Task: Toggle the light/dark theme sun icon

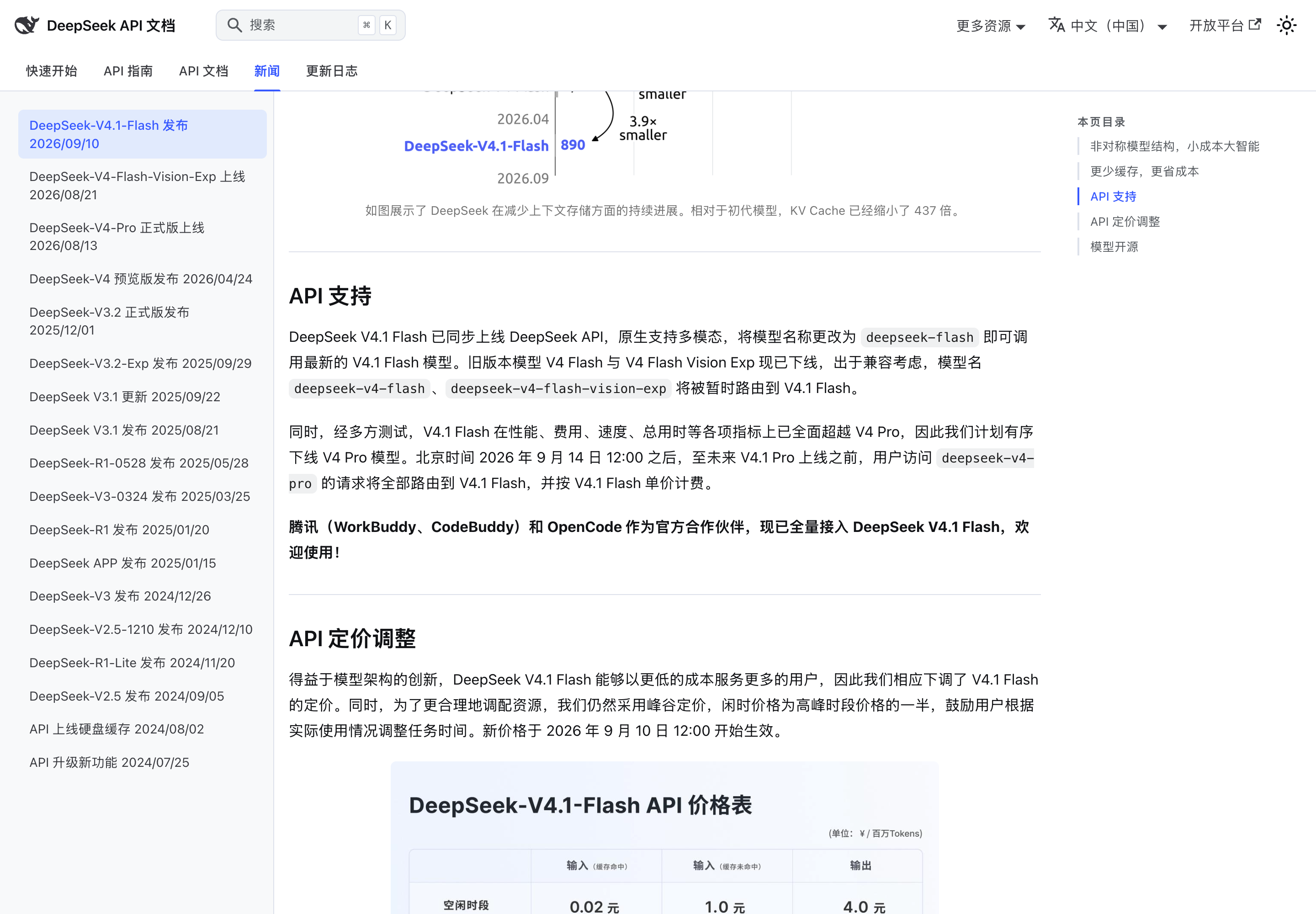Action: pos(1286,25)
